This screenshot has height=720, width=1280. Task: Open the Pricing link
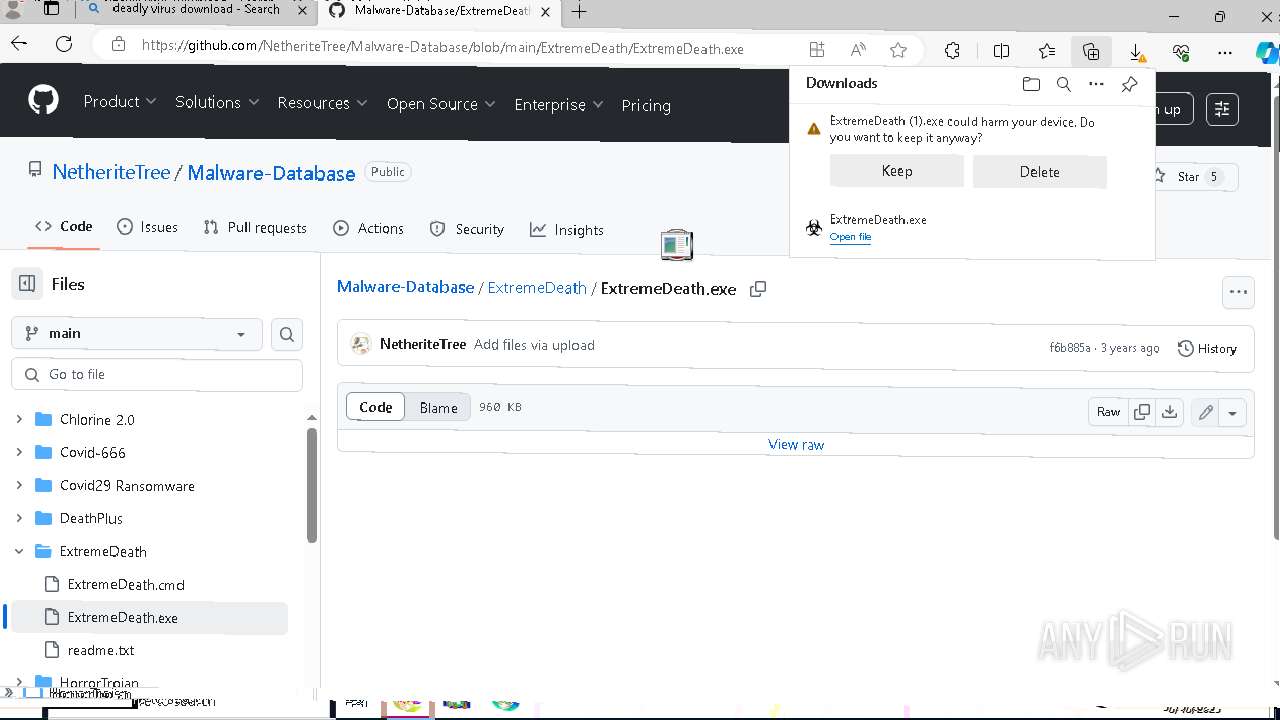(646, 105)
